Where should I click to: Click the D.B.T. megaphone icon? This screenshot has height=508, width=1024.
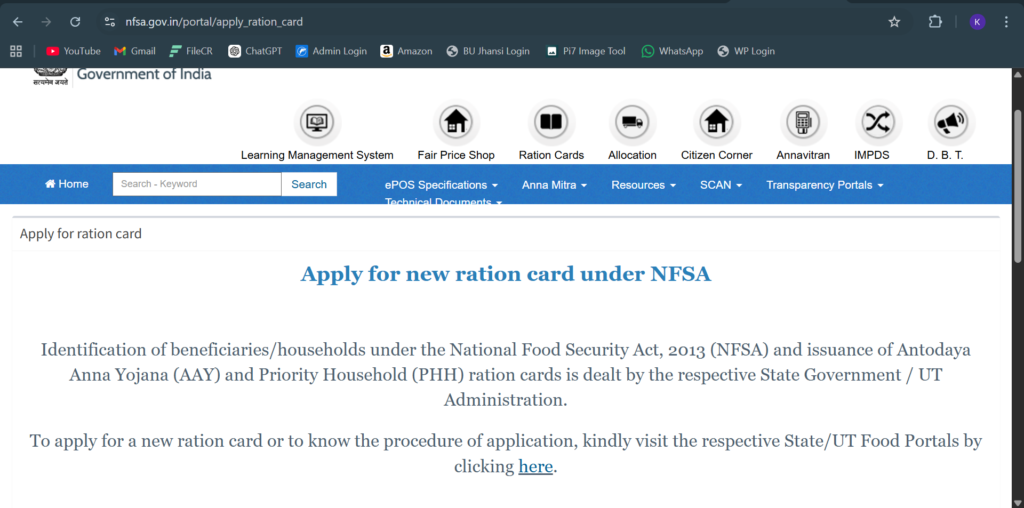950,123
